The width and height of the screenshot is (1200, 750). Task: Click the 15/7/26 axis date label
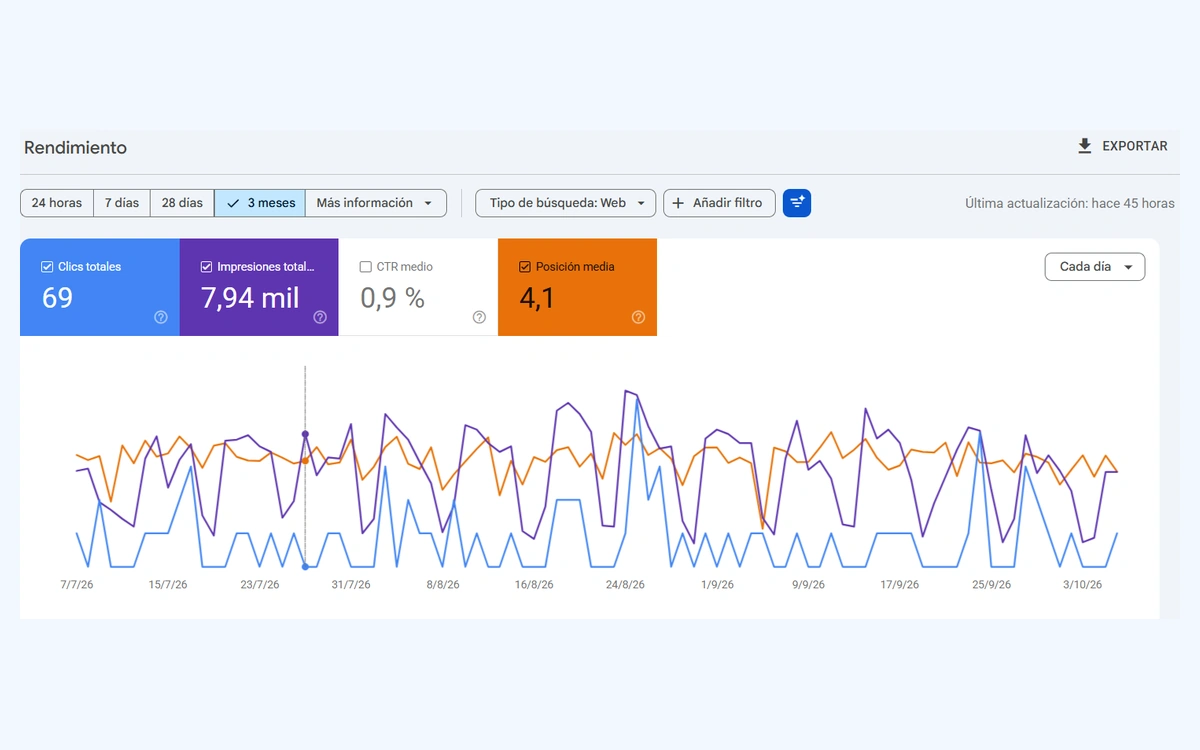(168, 585)
